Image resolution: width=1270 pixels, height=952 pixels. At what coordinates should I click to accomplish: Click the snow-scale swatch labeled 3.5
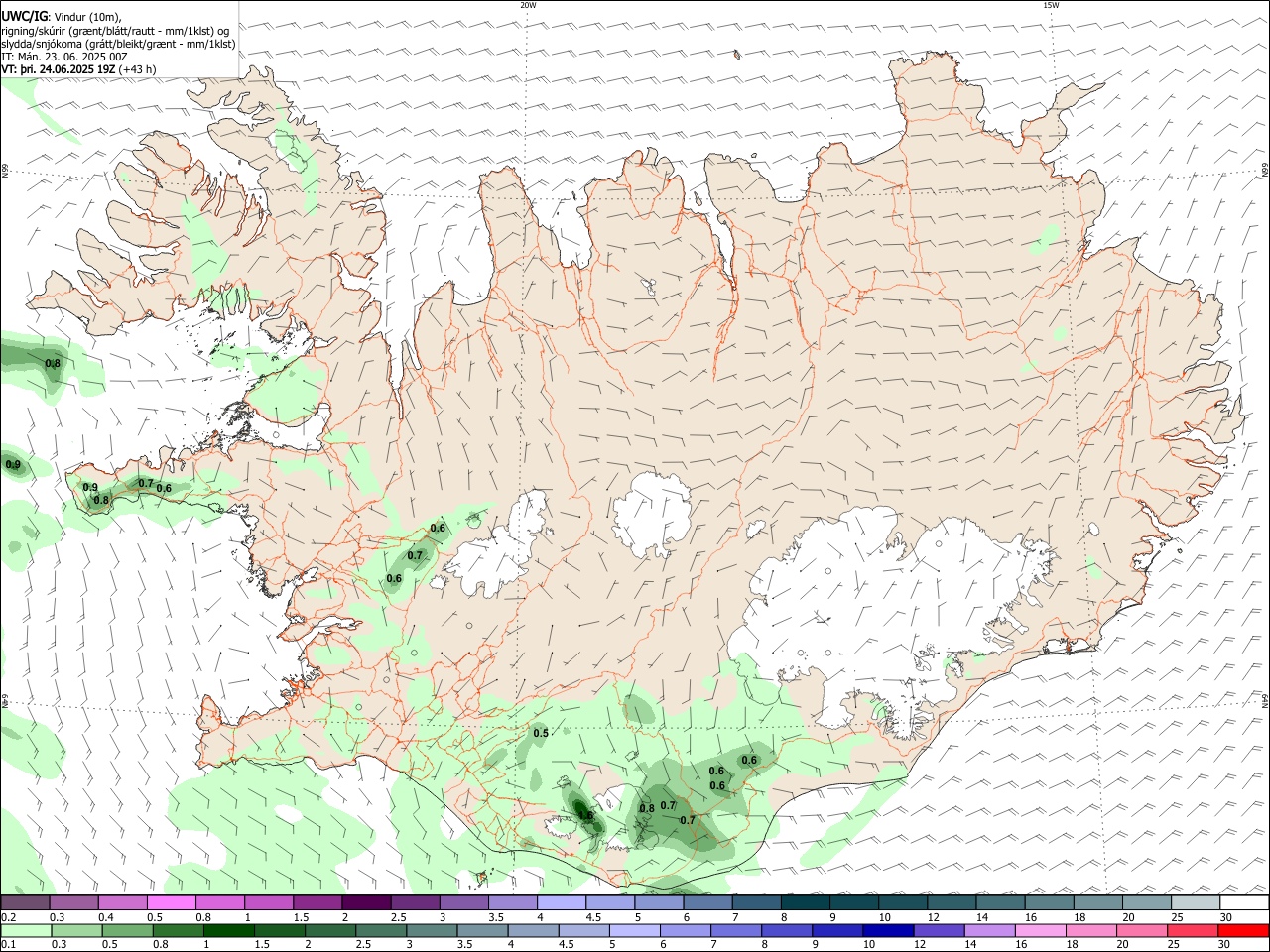512,903
